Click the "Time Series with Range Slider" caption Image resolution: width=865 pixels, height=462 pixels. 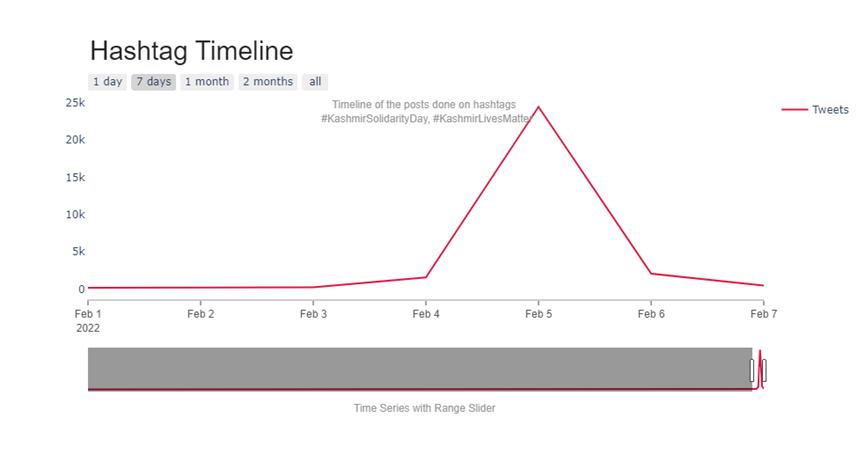(424, 408)
